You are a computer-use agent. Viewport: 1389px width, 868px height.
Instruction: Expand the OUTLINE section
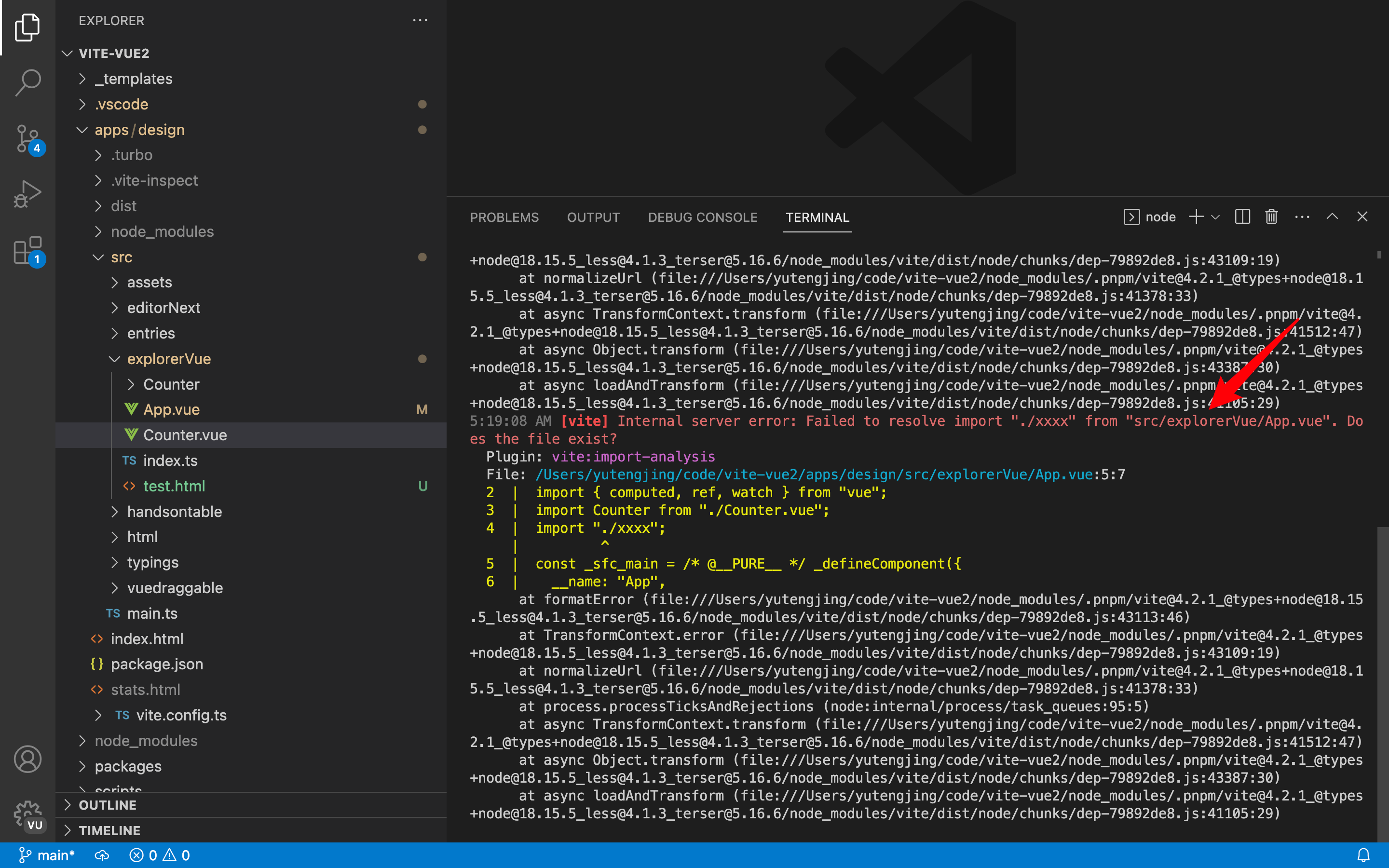coord(108,805)
